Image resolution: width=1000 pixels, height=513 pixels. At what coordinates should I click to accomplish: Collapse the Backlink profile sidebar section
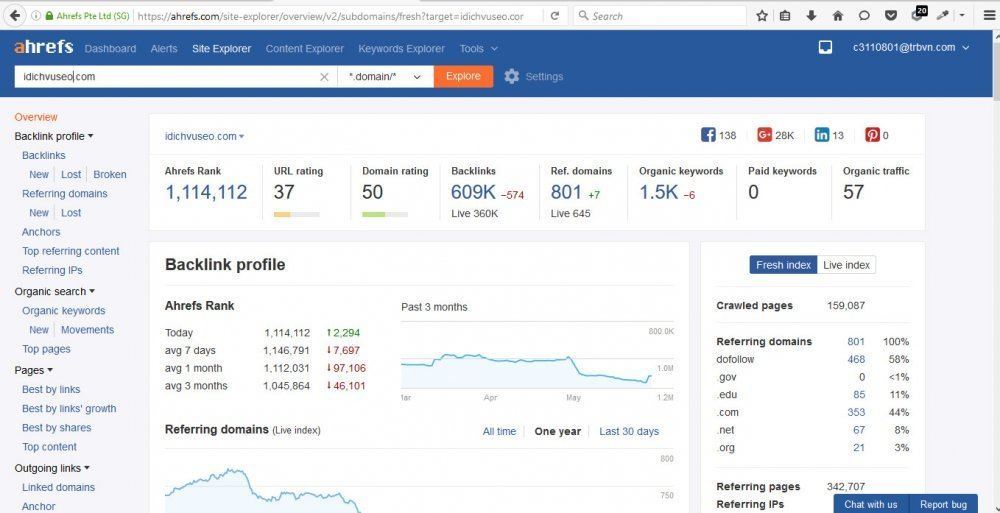pyautogui.click(x=54, y=136)
